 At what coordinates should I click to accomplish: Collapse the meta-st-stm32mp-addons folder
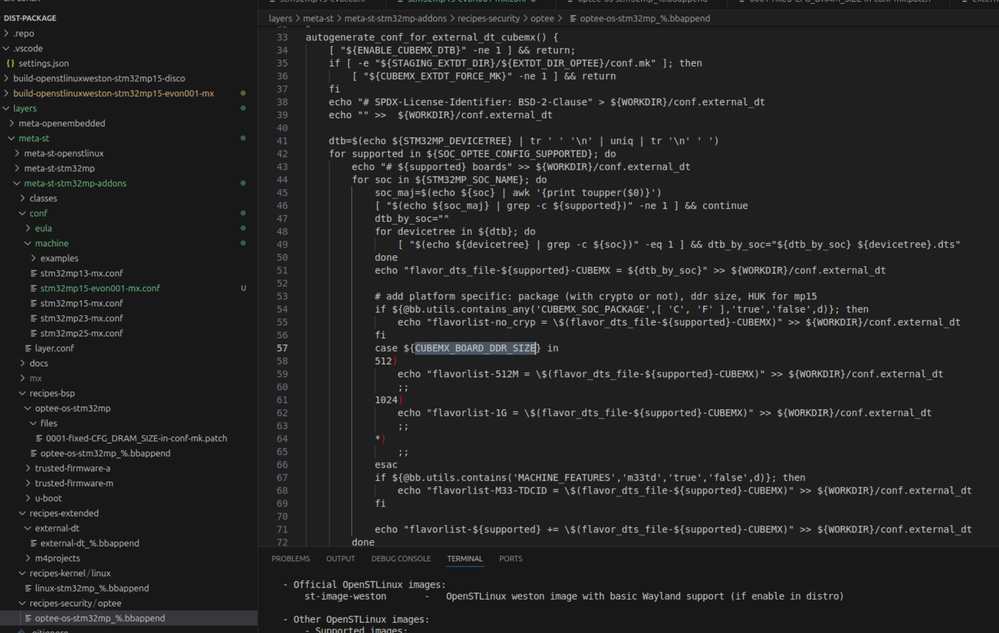pos(17,183)
